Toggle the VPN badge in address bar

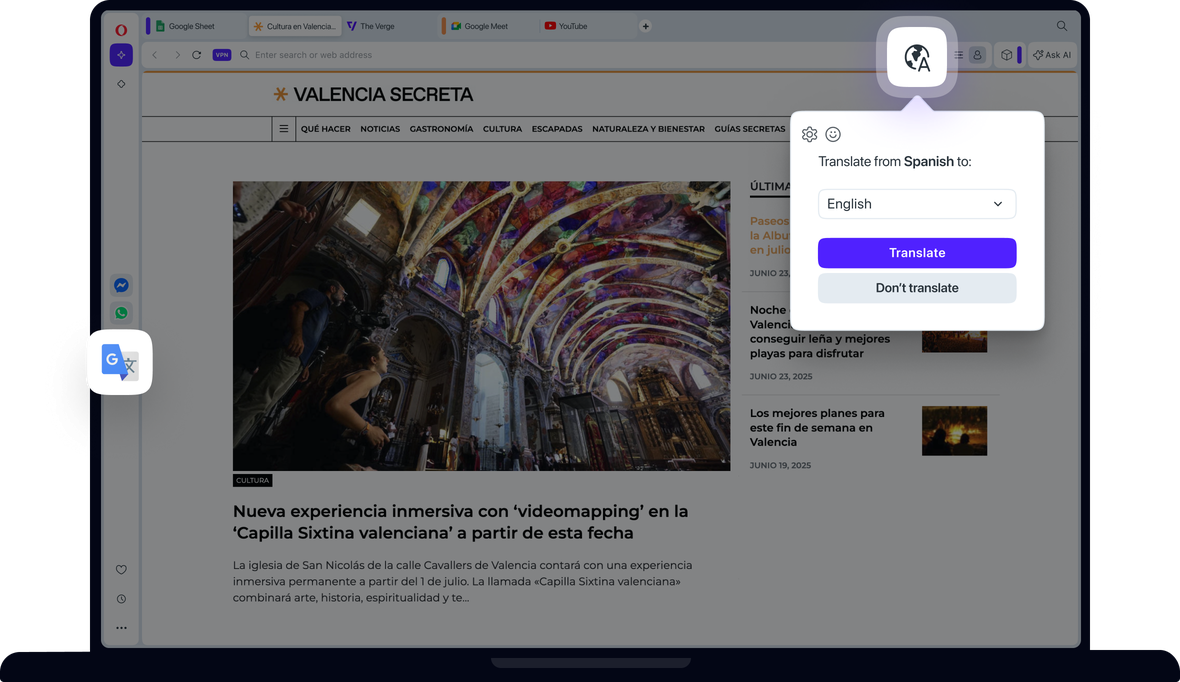pyautogui.click(x=222, y=55)
